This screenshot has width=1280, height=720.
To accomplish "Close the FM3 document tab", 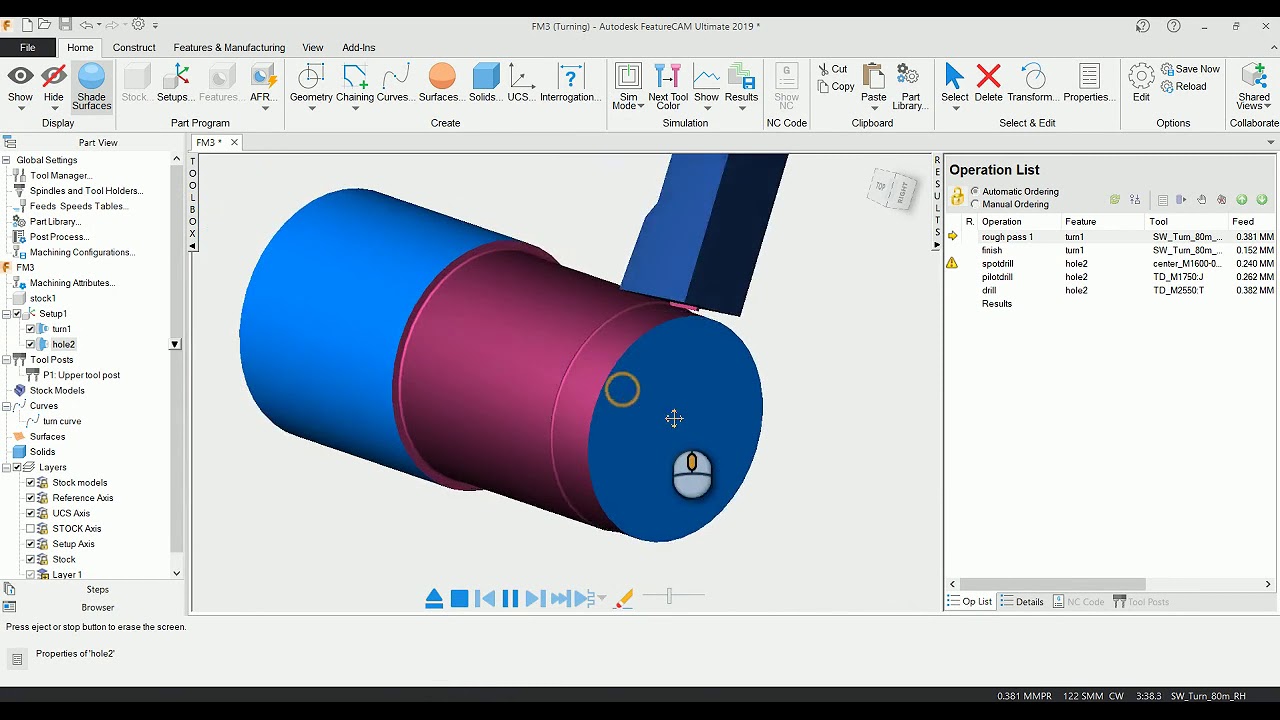I will pyautogui.click(x=234, y=143).
